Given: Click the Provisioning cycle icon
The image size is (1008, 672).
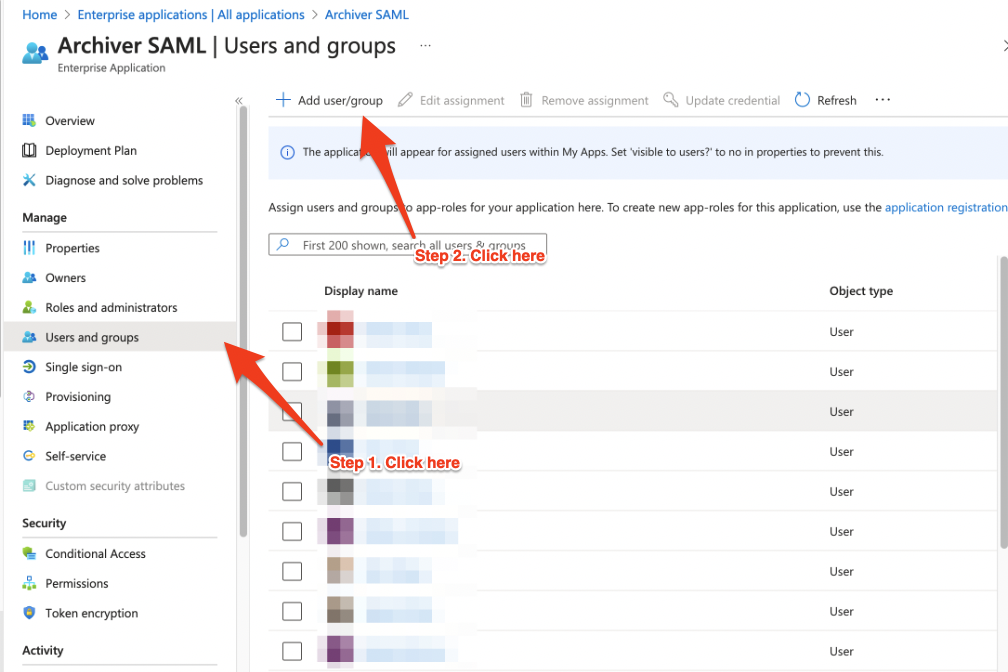Looking at the screenshot, I should pyautogui.click(x=29, y=396).
